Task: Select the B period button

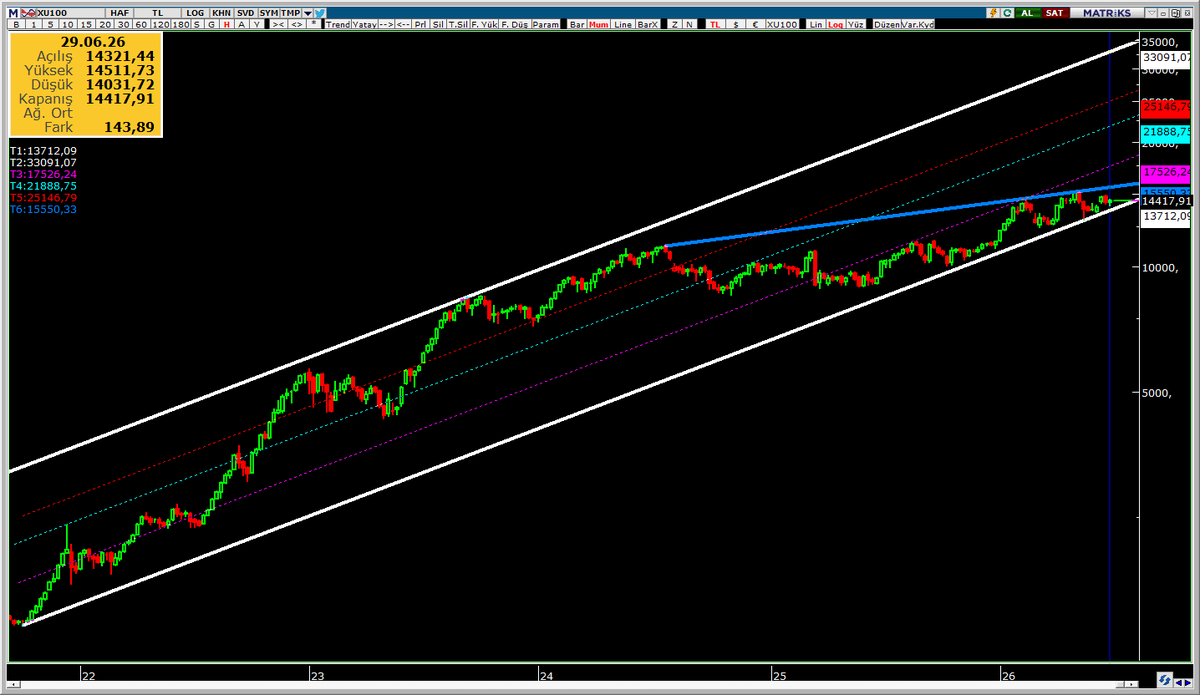Action: [16, 24]
